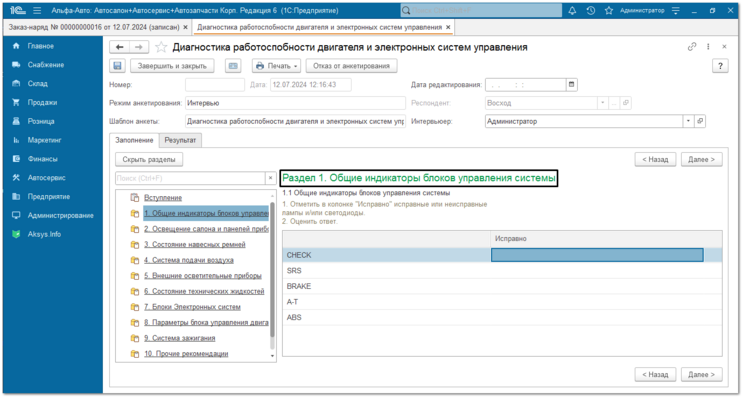Image resolution: width=743 pixels, height=398 pixels.
Task: Select section 10. Прочие рекомендации
Action: 186,354
